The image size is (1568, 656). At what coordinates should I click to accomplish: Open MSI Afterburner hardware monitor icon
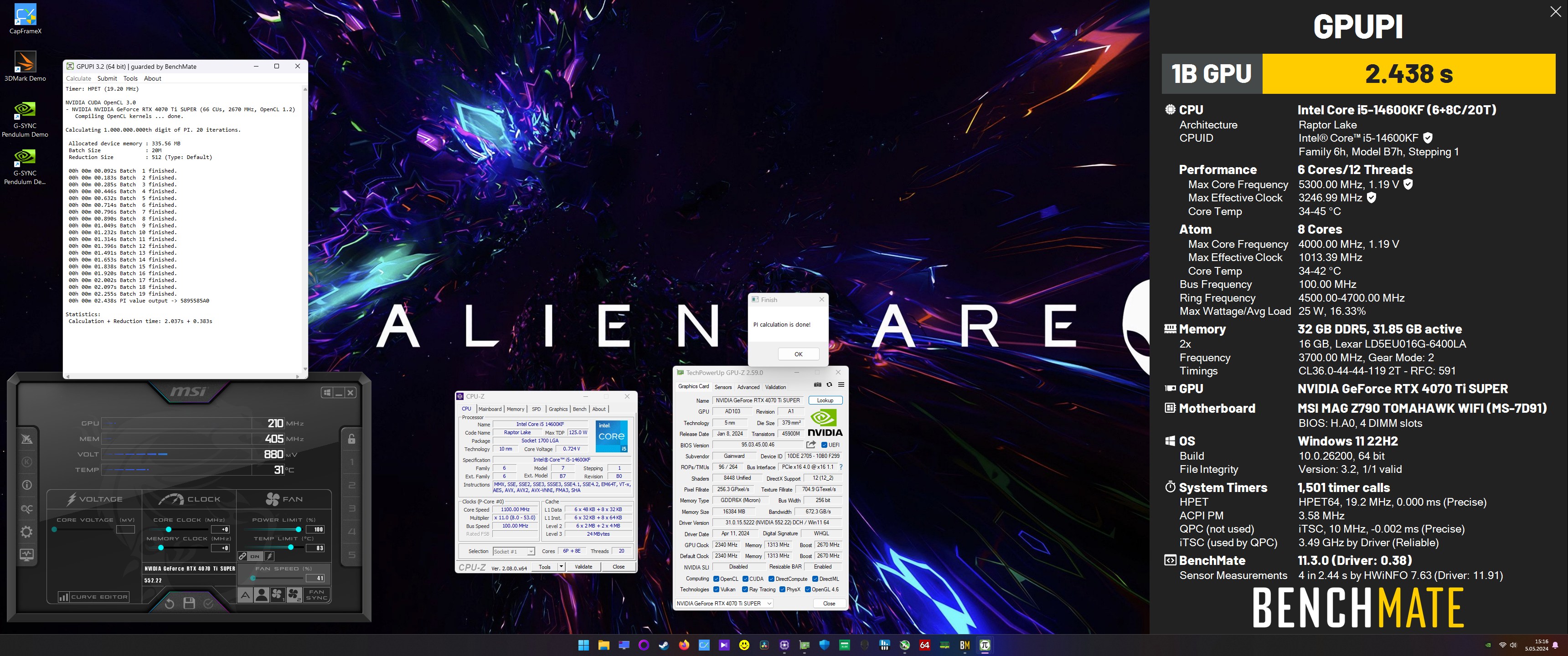click(x=27, y=555)
